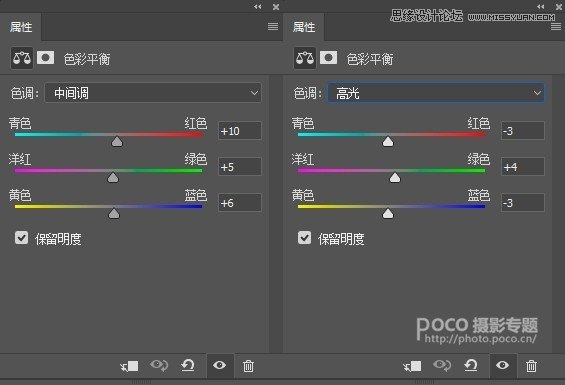The image size is (565, 385).
Task: Click color balance scales icon in right panel
Action: [305, 58]
